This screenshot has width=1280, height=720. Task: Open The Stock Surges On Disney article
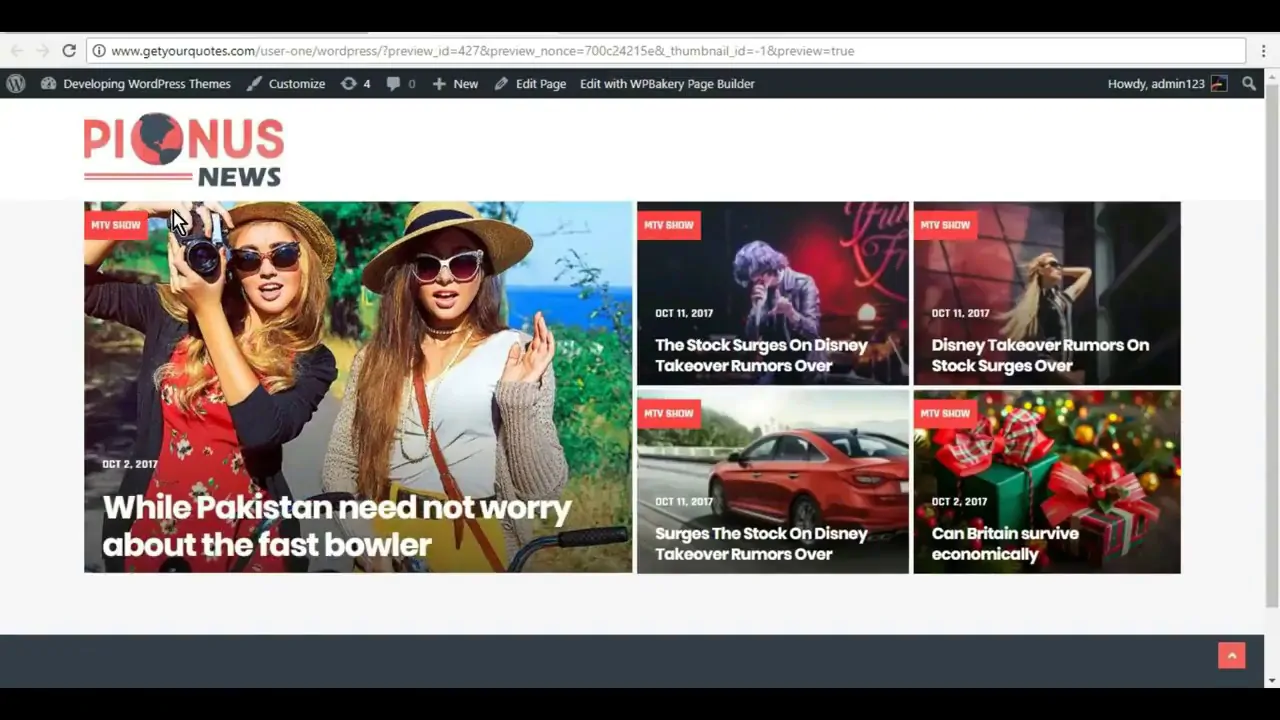tap(761, 355)
